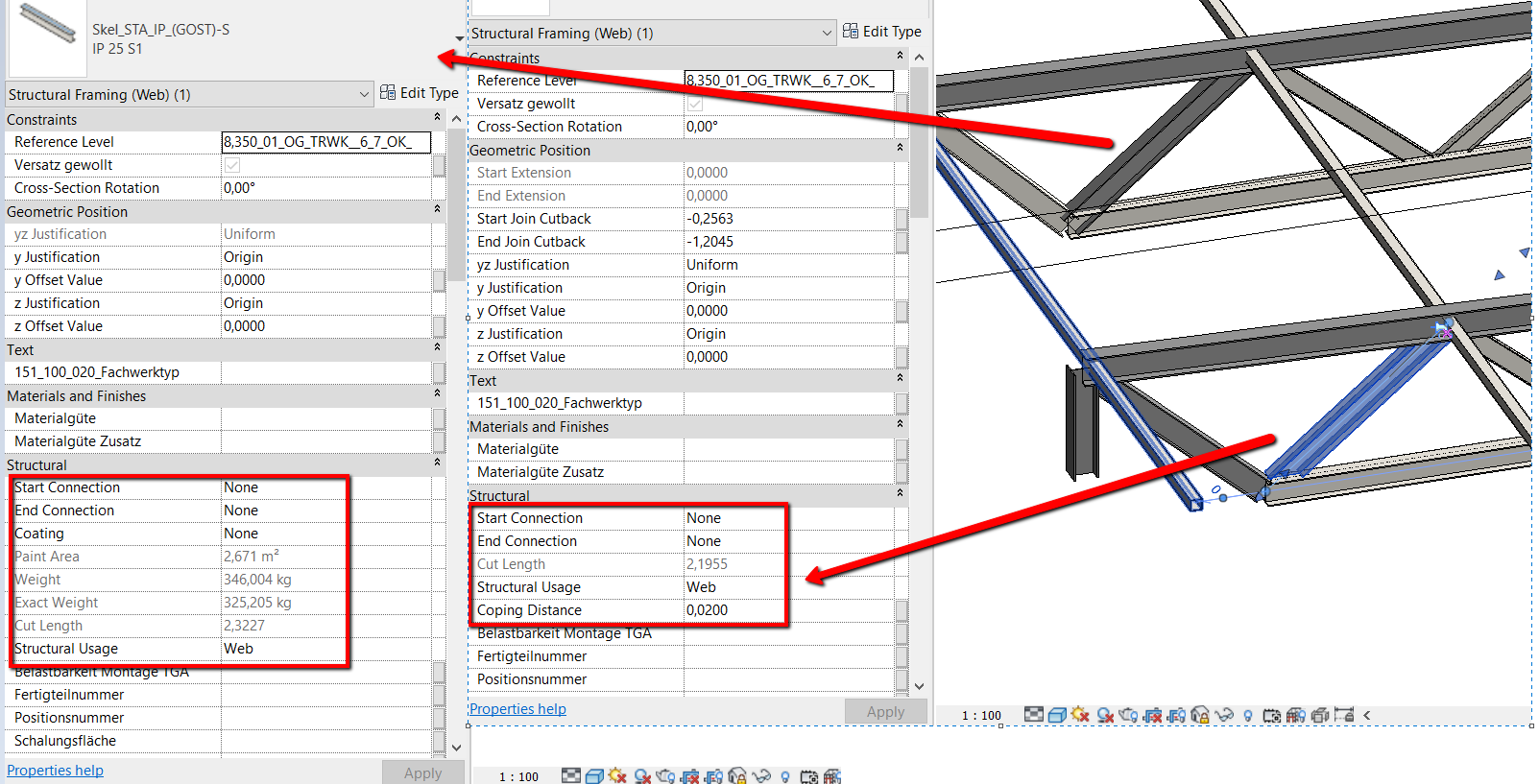
Task: Click scroll-down arrow of right panel scrollbar
Action: click(919, 686)
